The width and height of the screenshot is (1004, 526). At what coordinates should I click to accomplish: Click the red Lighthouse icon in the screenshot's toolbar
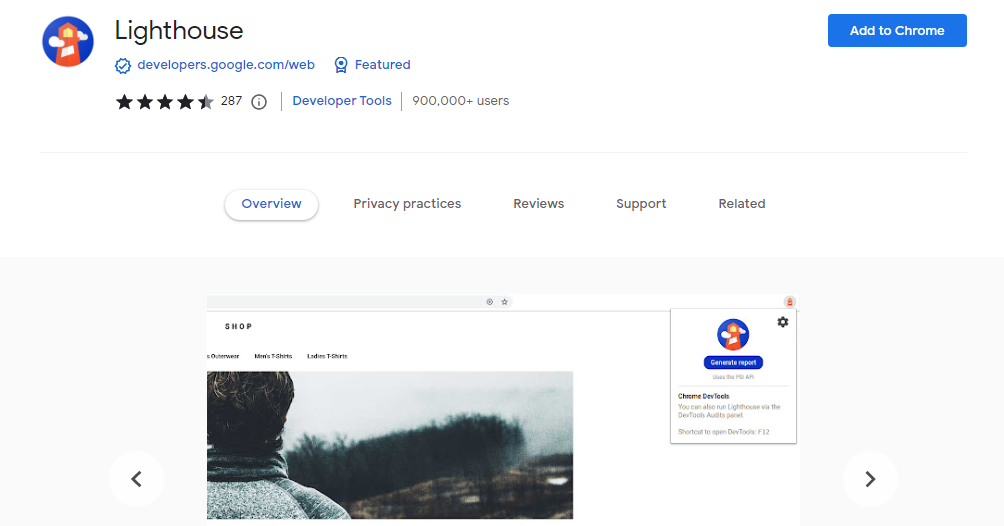(789, 301)
